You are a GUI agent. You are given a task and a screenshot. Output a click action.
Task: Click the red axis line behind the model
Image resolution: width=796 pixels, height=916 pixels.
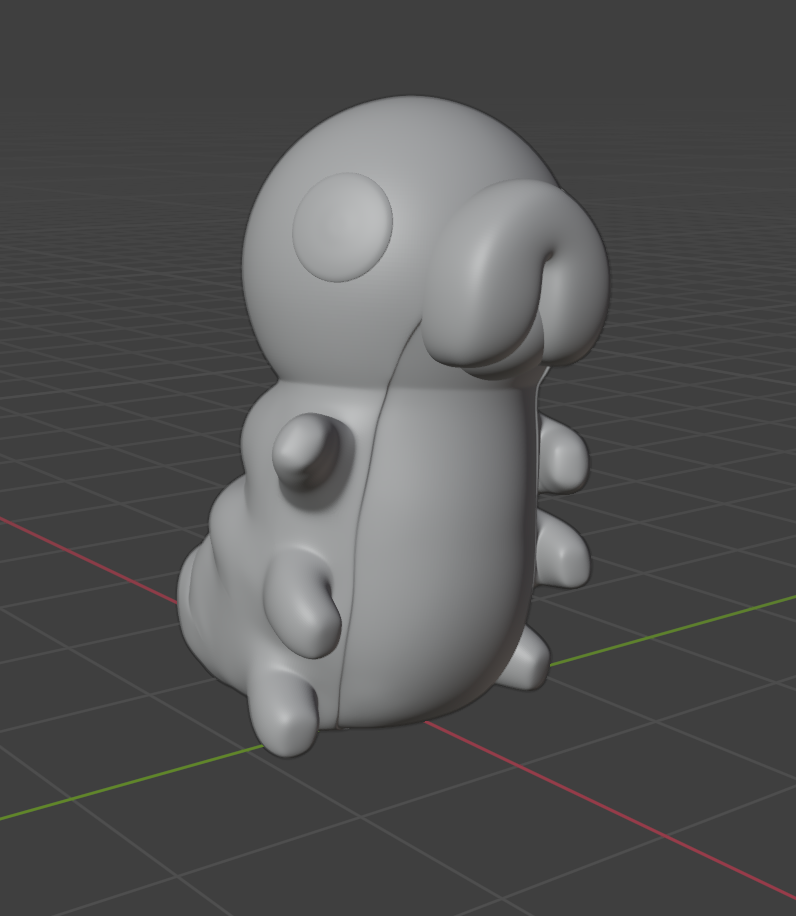coord(88,559)
